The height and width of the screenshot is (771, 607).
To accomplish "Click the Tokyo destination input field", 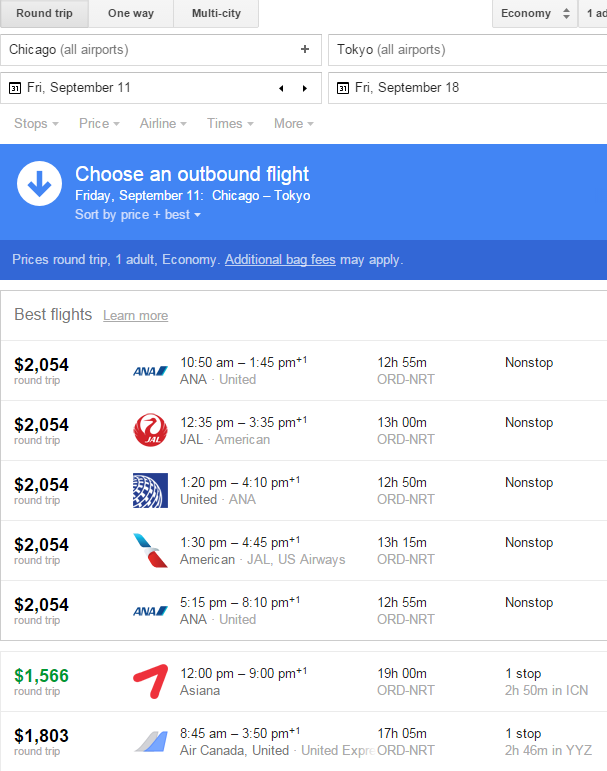I will [465, 49].
